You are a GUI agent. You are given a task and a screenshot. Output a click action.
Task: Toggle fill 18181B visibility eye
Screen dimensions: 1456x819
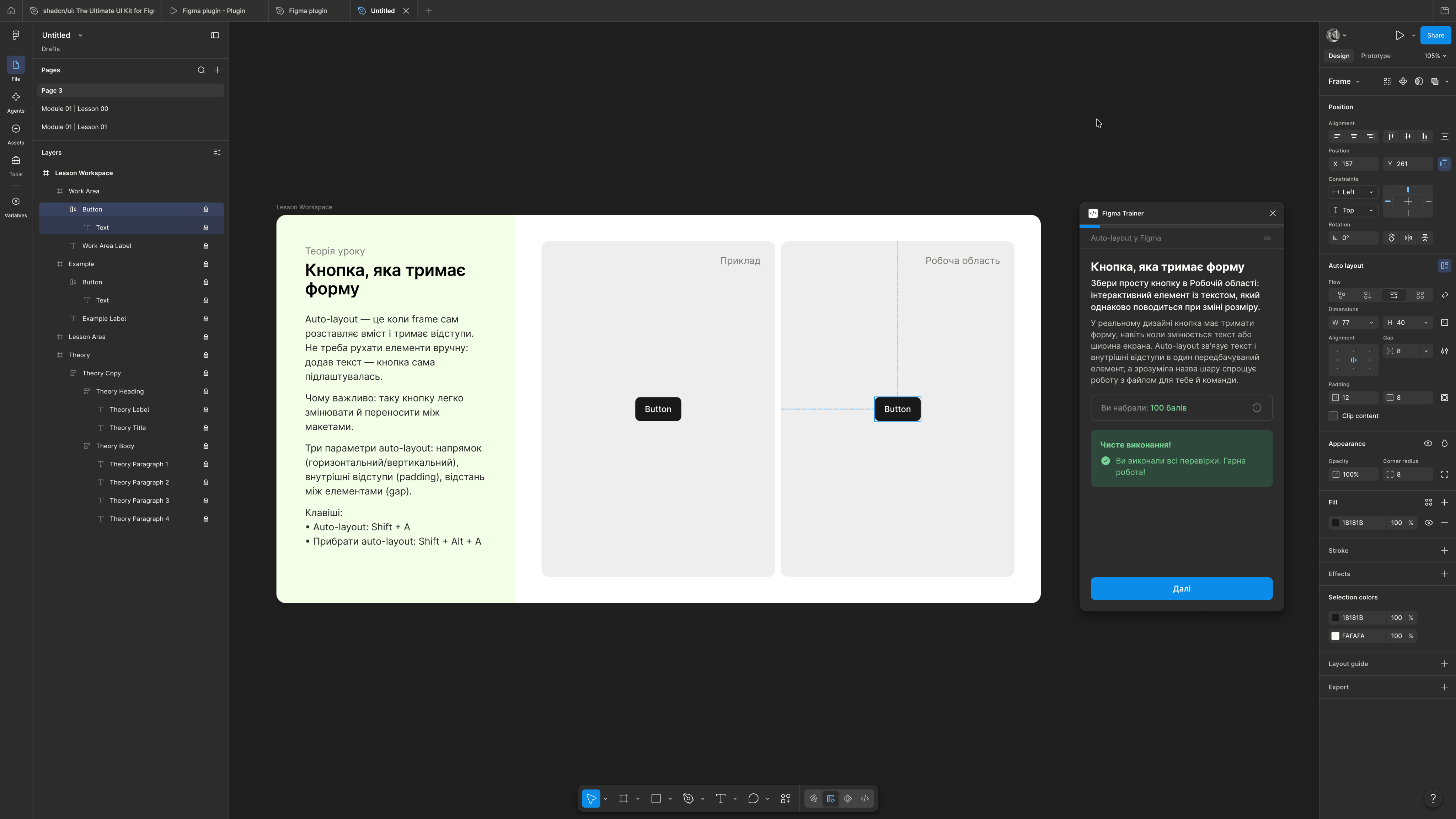(1428, 523)
